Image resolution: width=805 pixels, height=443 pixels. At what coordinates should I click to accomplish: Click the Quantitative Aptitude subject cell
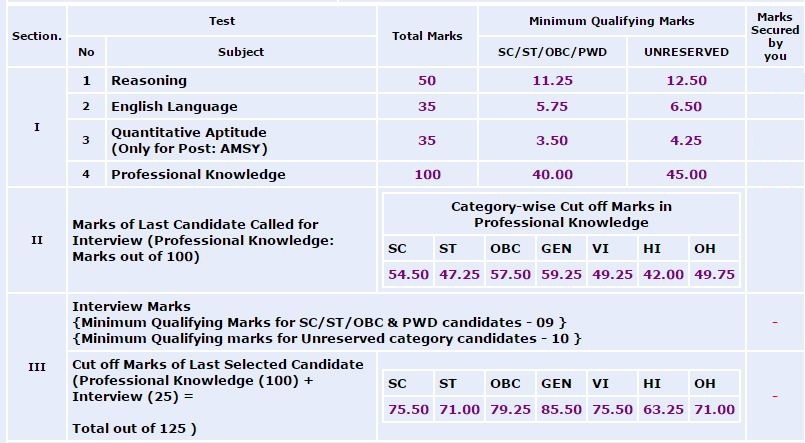(189, 140)
